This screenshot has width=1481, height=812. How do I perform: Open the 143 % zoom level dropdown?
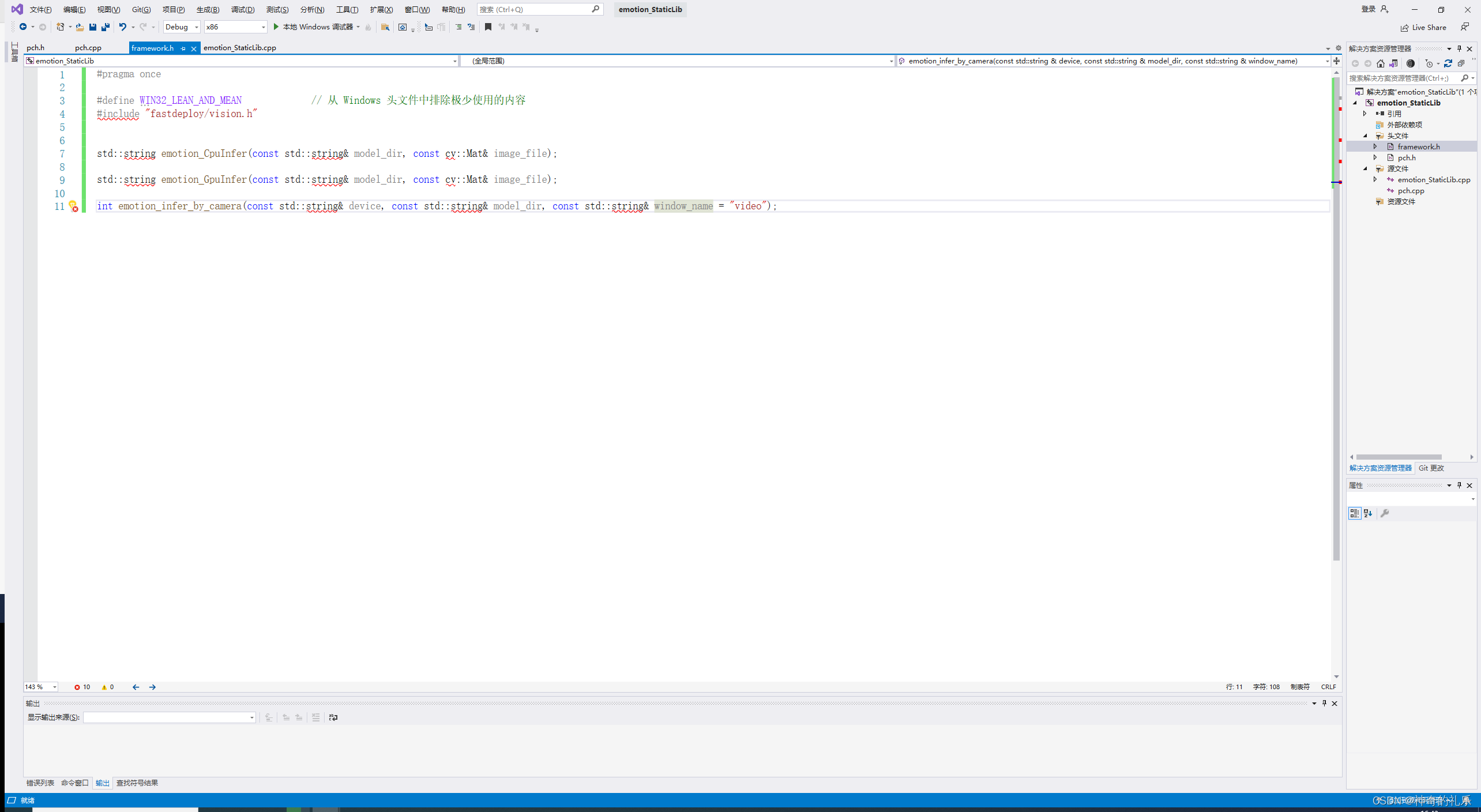click(x=40, y=687)
